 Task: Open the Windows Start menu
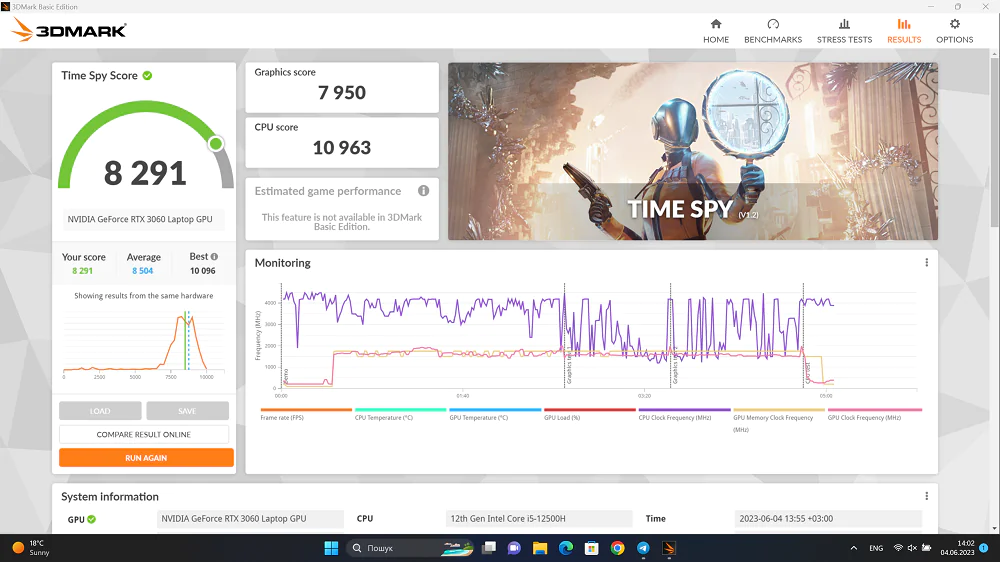(331, 548)
